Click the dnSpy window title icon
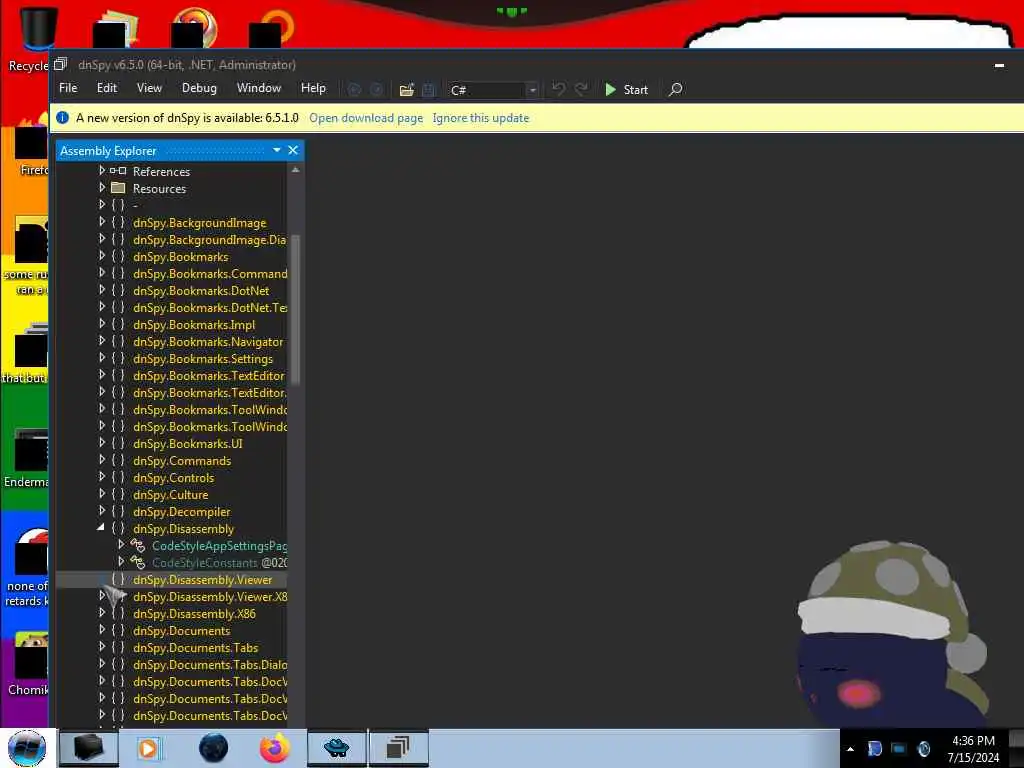This screenshot has height=768, width=1024. click(61, 64)
